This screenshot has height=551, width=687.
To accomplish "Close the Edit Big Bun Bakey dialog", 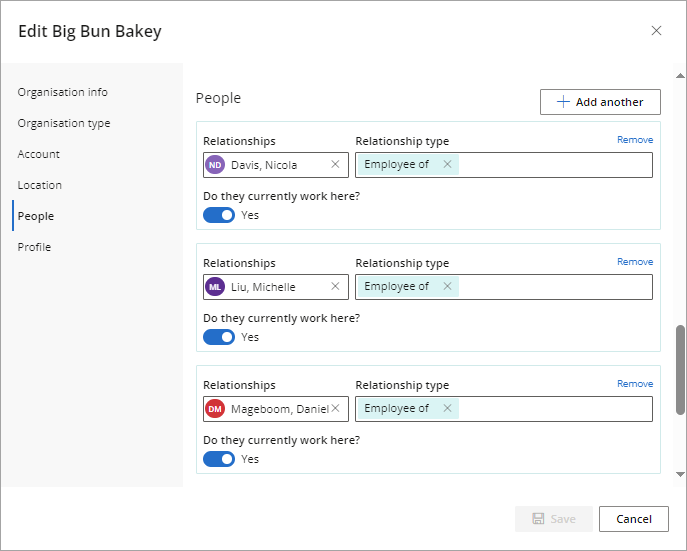I will click(x=656, y=31).
